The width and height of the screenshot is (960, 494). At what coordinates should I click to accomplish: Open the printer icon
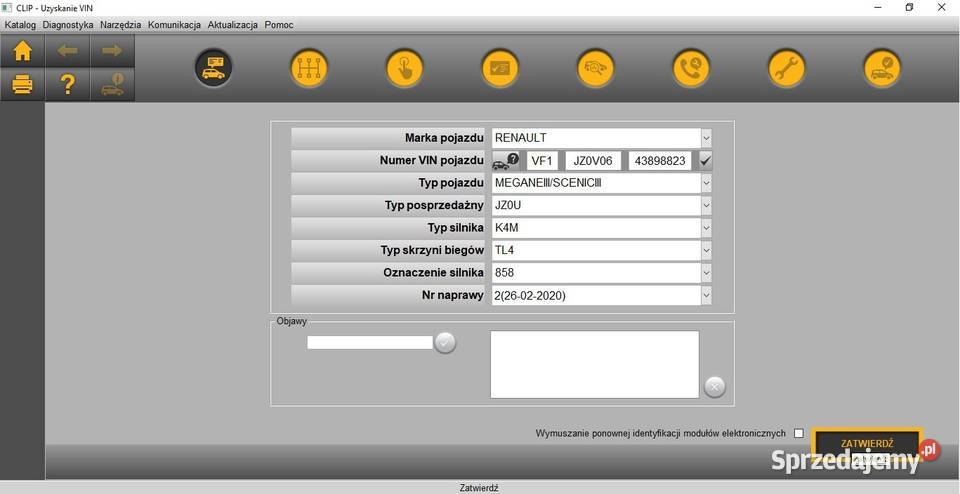(x=22, y=84)
